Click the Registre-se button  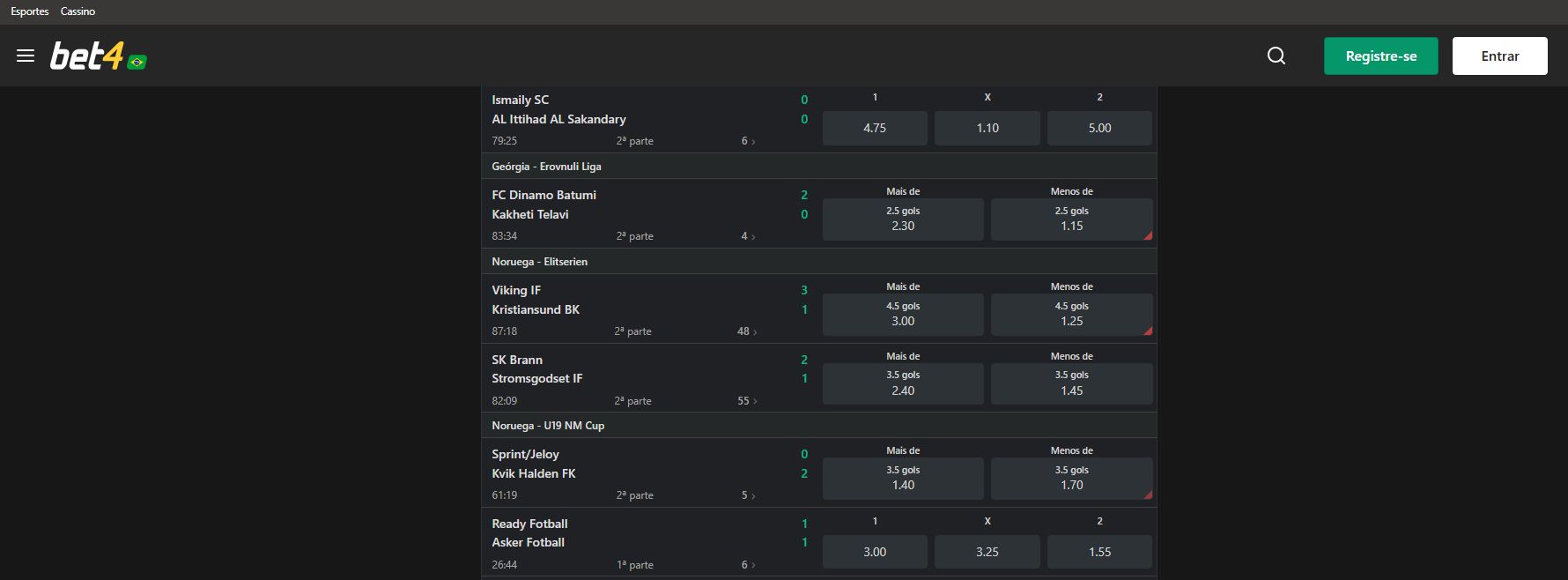(x=1380, y=56)
